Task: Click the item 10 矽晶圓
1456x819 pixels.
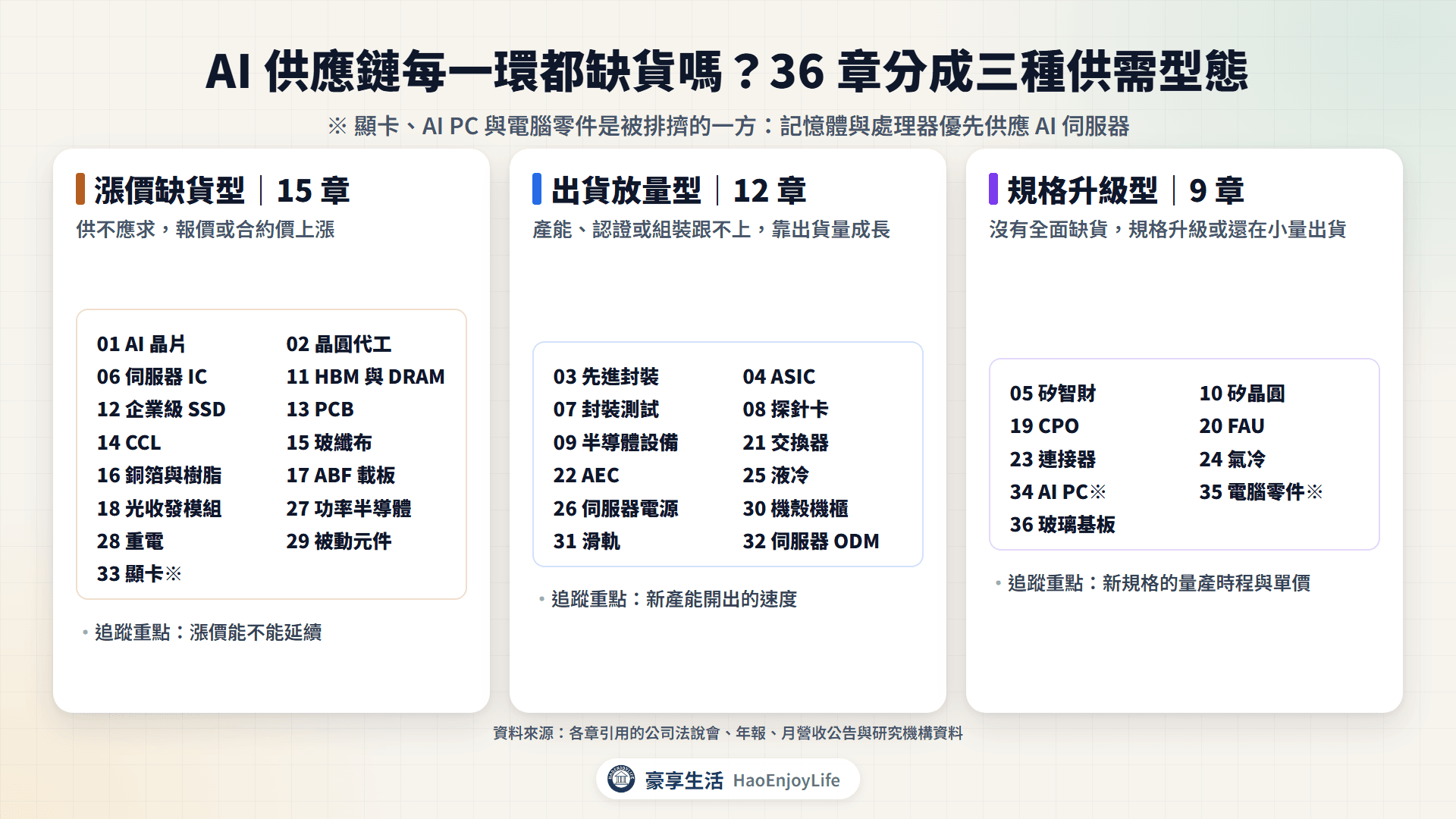Action: coord(1242,394)
